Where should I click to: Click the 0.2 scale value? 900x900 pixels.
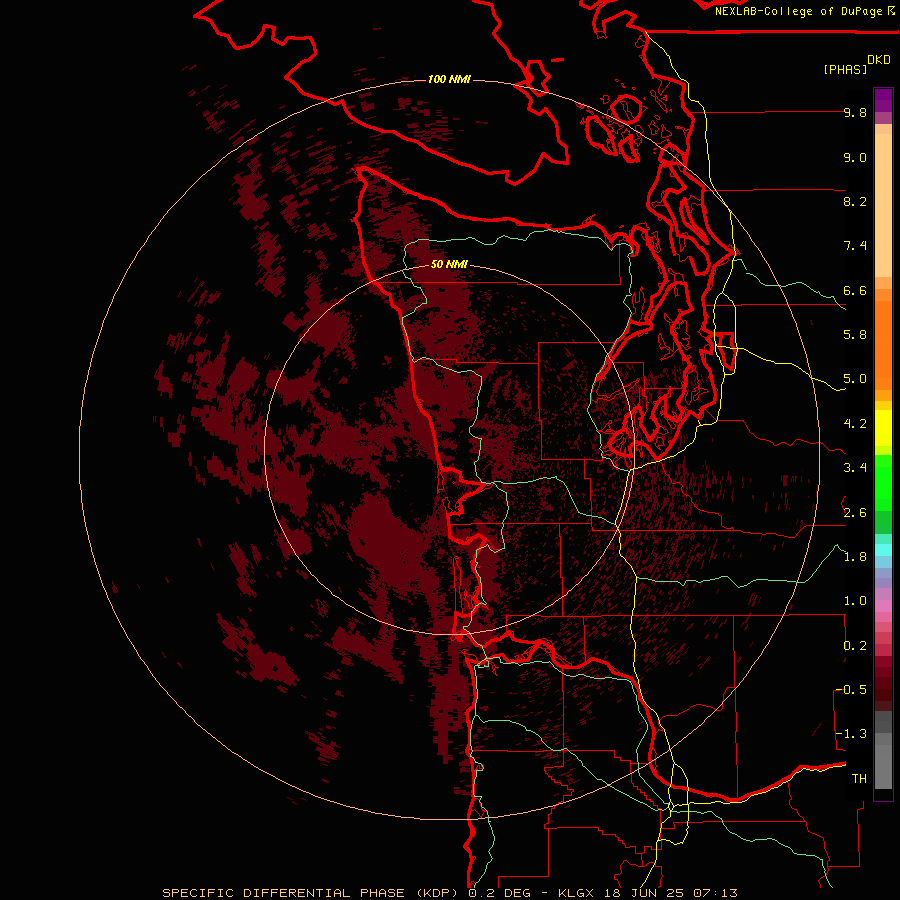(x=855, y=646)
